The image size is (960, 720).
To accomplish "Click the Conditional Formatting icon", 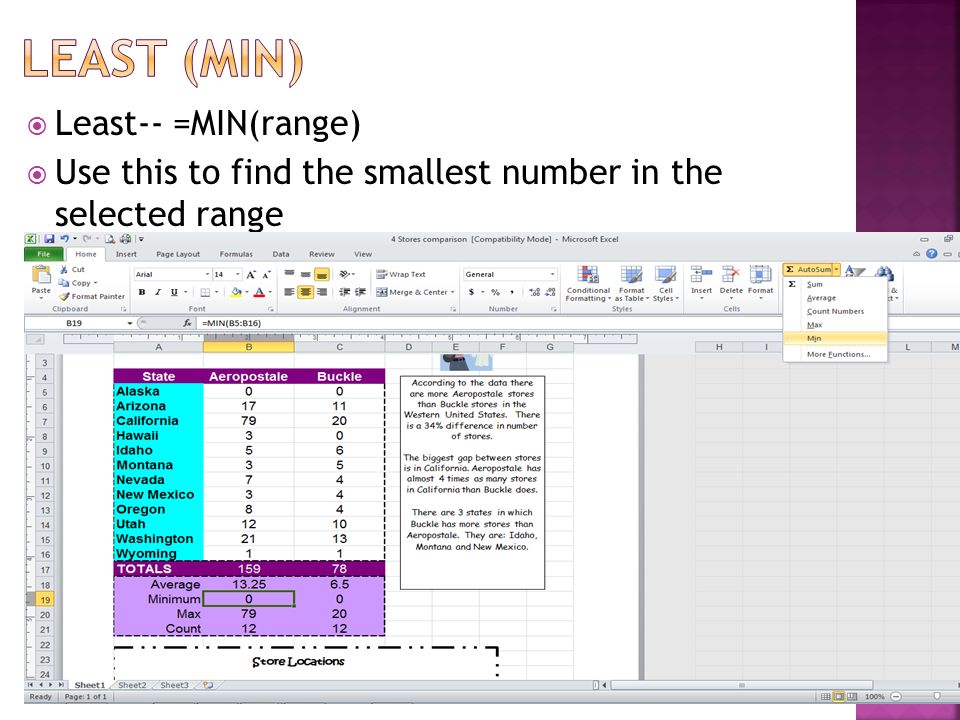I will point(588,275).
